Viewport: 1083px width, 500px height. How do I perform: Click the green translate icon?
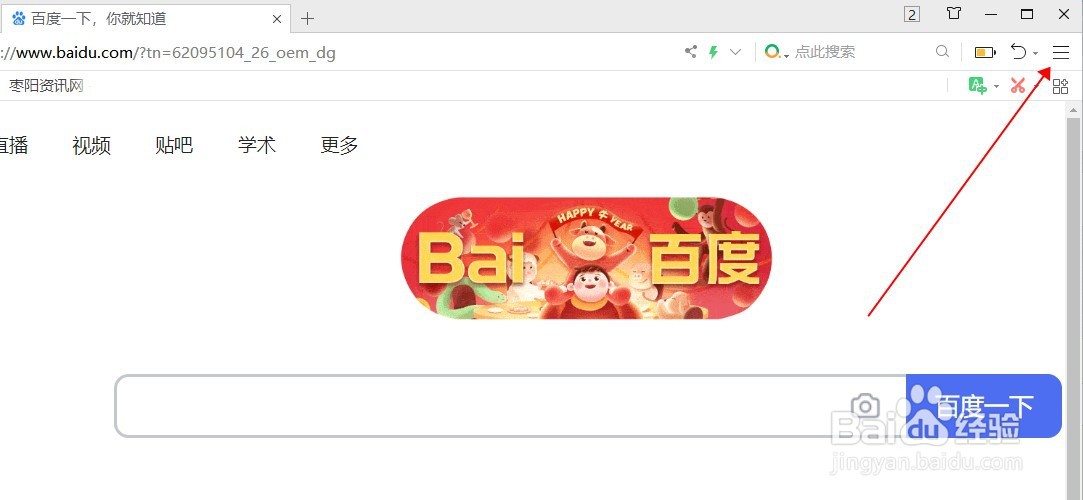tap(977, 86)
